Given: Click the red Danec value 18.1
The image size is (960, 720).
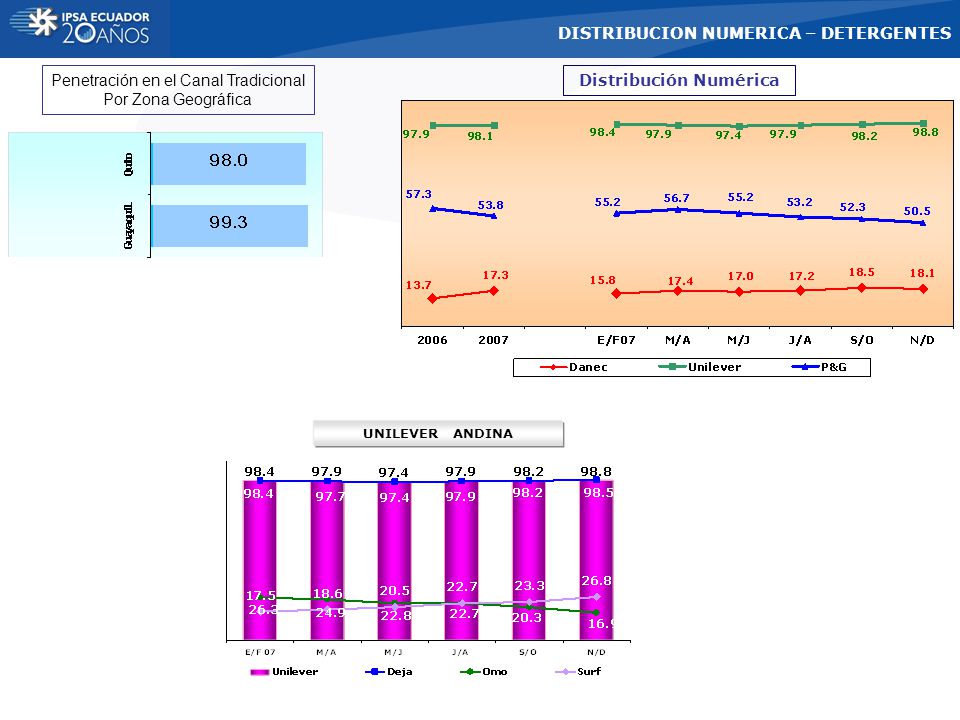Looking at the screenshot, I should tap(922, 273).
